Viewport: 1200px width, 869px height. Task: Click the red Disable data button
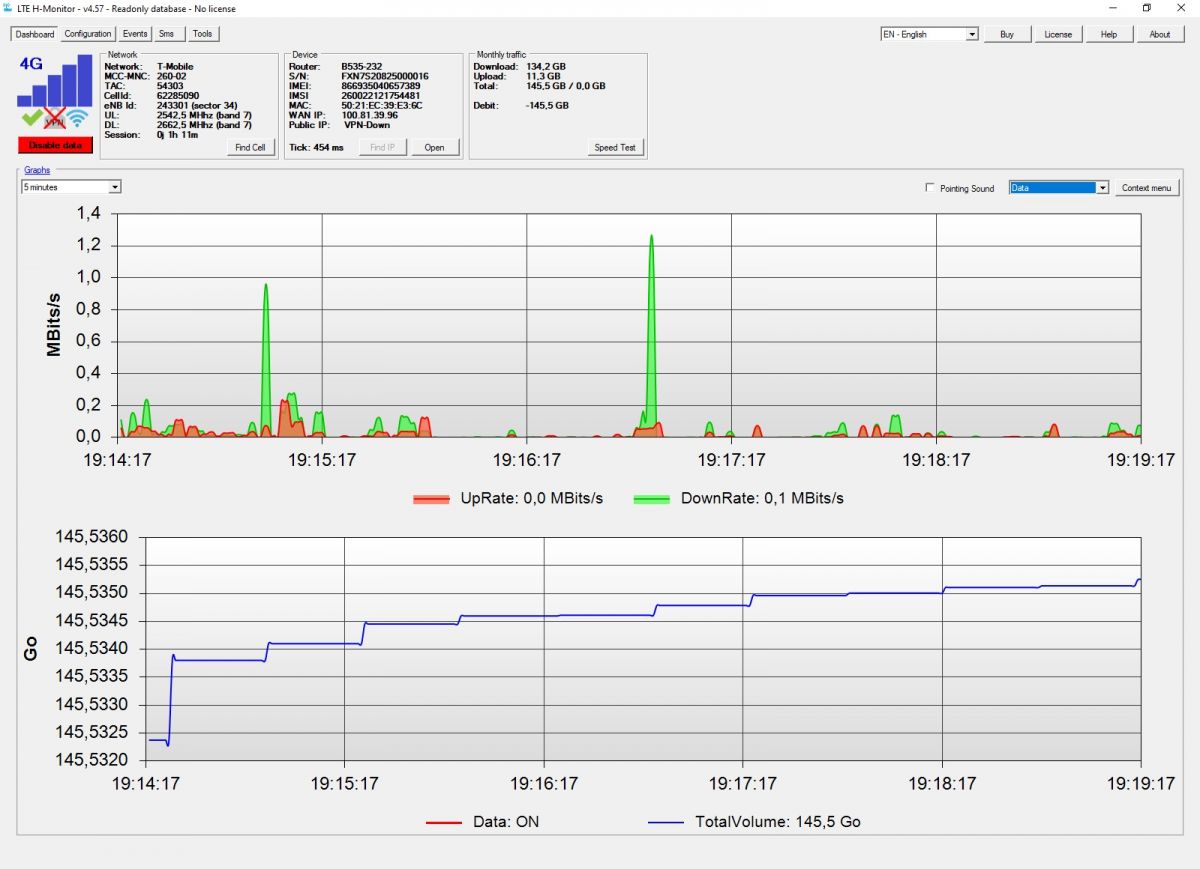coord(55,146)
